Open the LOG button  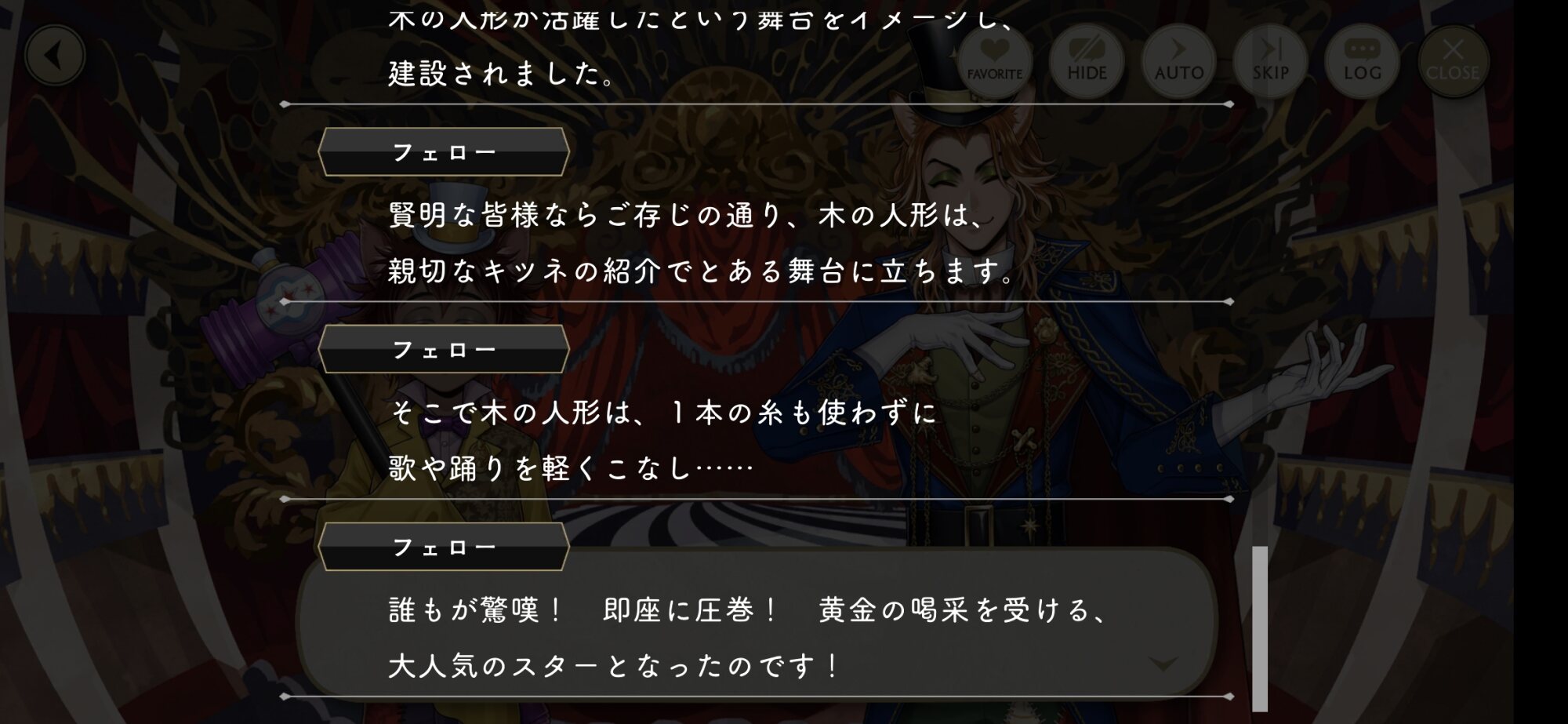pos(1362,60)
